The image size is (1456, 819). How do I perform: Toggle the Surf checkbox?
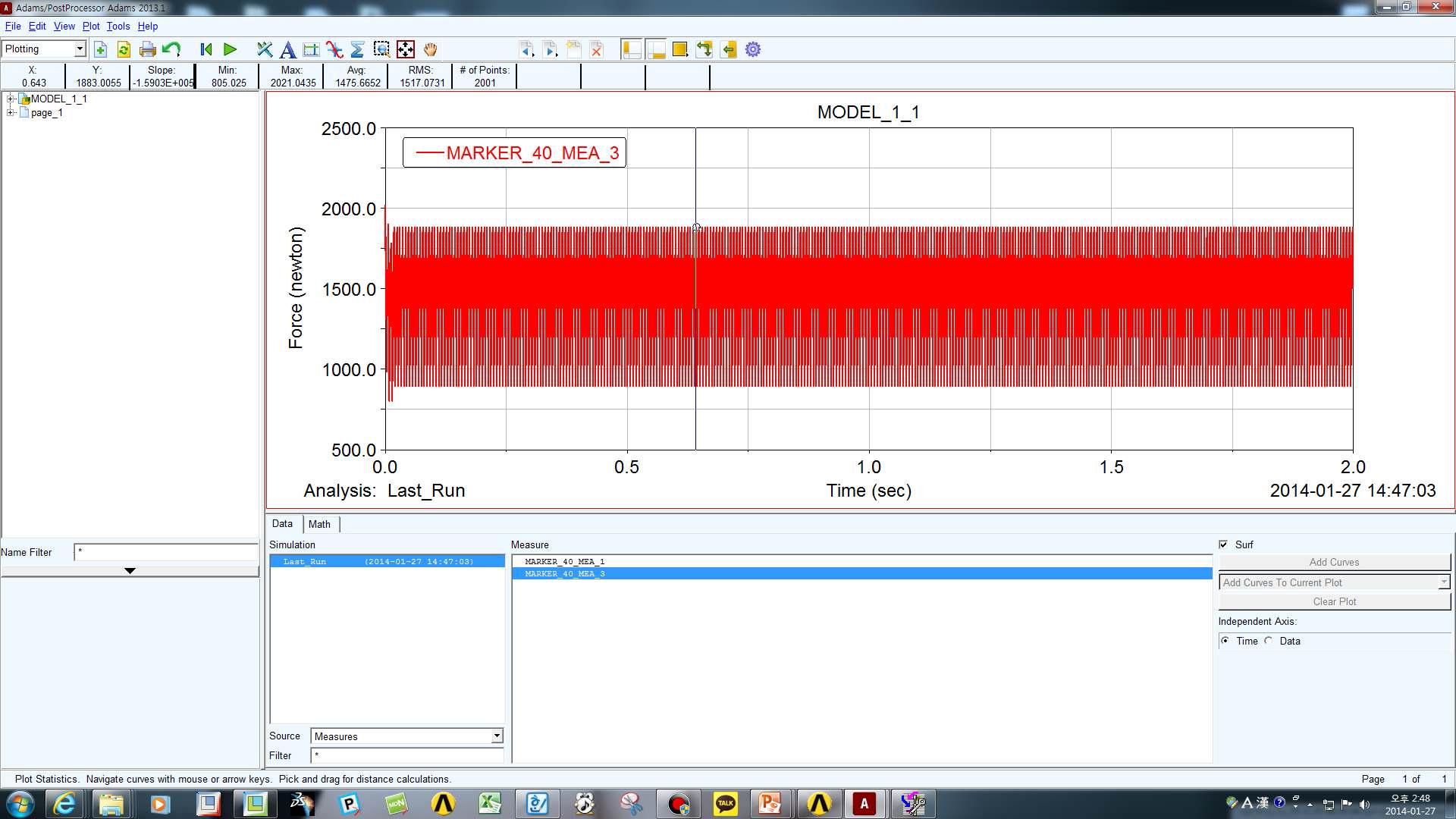[x=1223, y=544]
